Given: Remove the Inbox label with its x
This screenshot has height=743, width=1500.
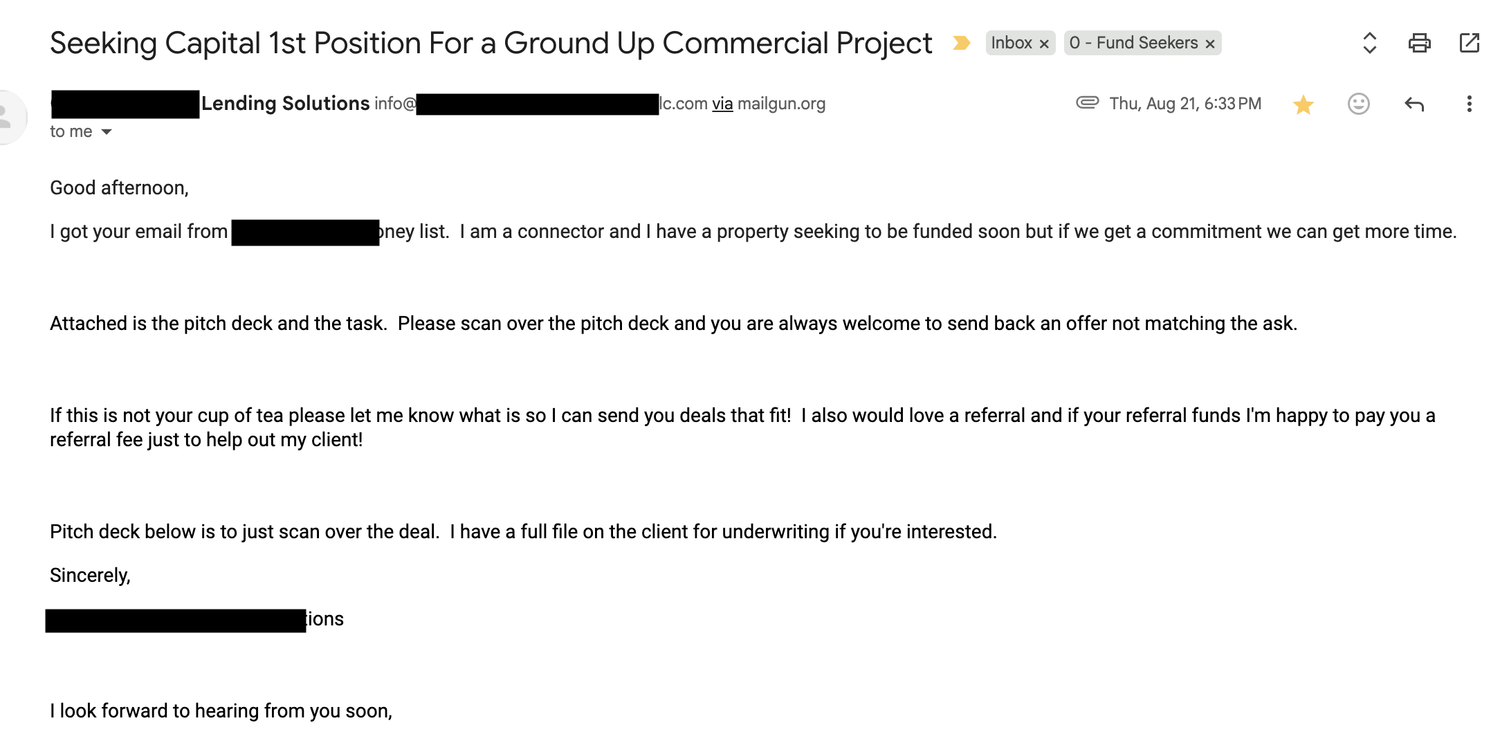Looking at the screenshot, I should [x=1044, y=44].
